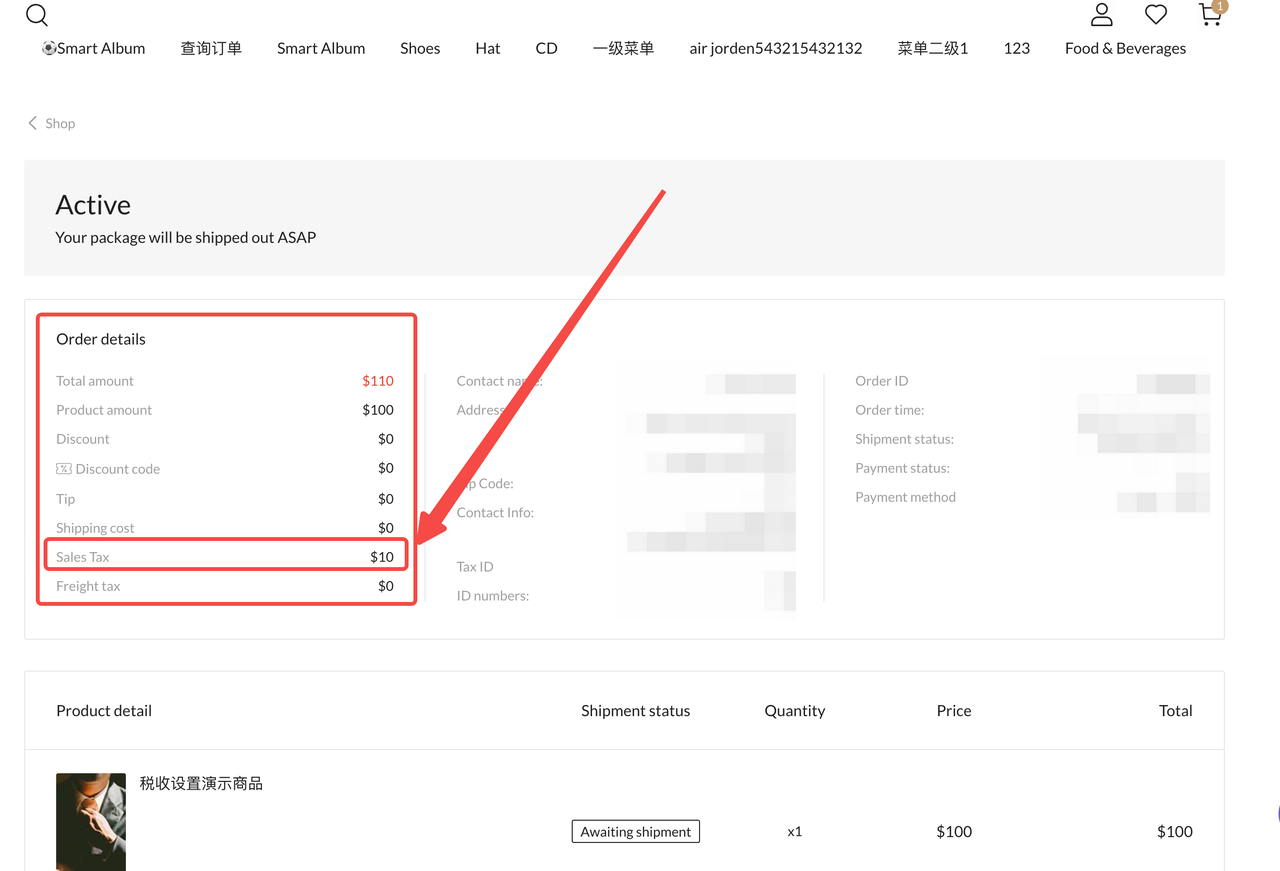This screenshot has height=871, width=1280.
Task: Open the user account icon
Action: click(x=1101, y=14)
